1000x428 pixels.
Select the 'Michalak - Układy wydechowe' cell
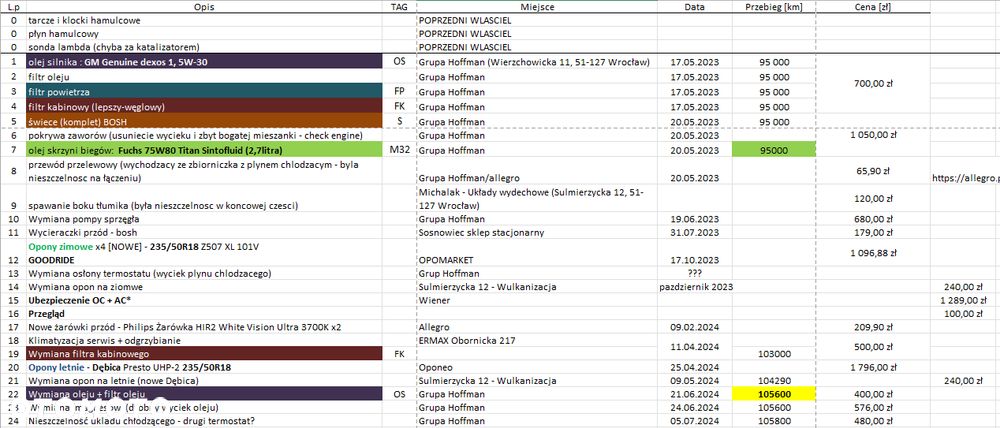[537, 199]
